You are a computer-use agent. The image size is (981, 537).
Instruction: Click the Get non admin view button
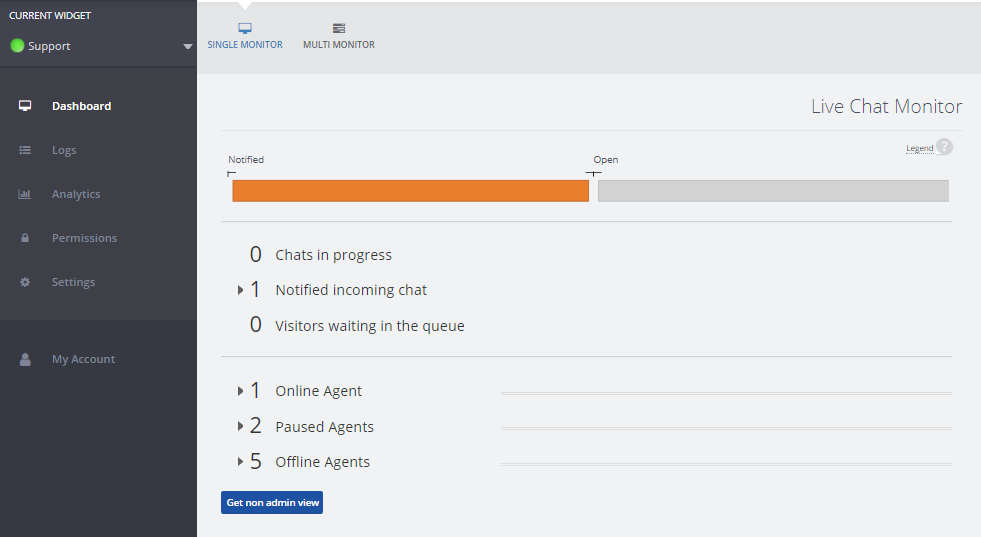272,503
